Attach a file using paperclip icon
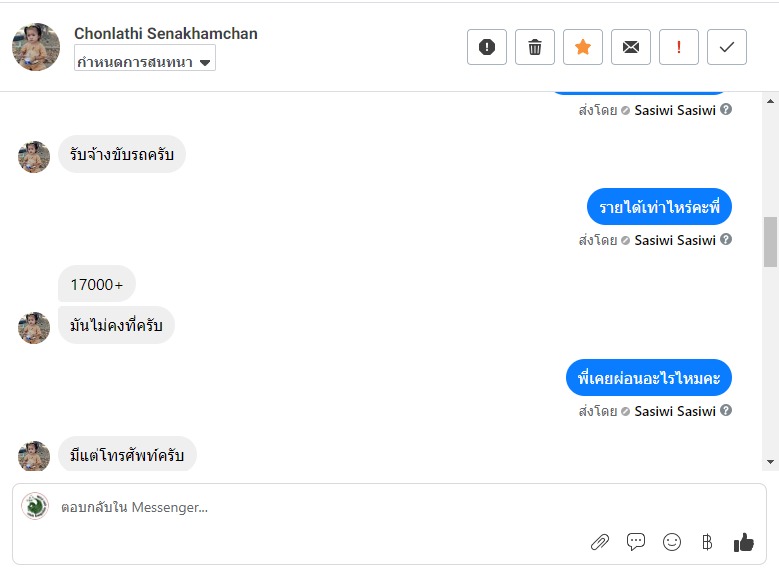 click(600, 542)
